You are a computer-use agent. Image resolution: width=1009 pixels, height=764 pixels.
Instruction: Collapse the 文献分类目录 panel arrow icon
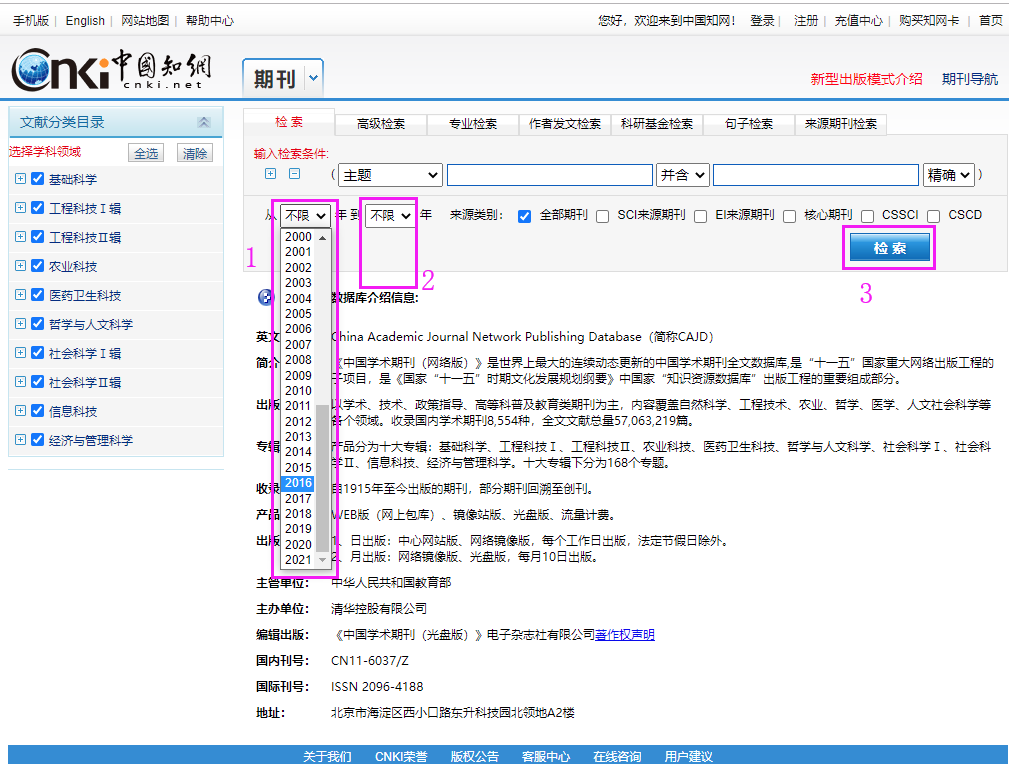[203, 122]
